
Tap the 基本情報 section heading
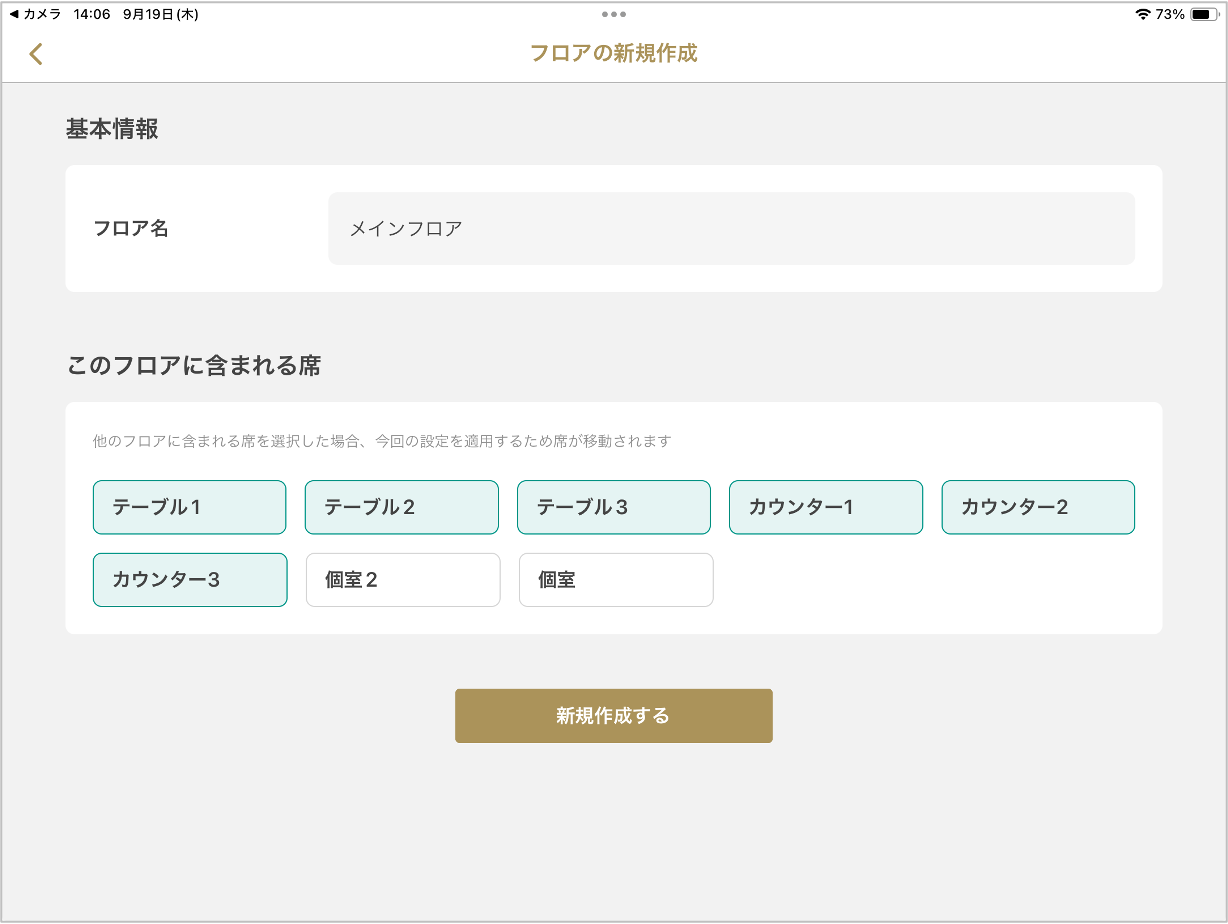pyautogui.click(x=112, y=129)
